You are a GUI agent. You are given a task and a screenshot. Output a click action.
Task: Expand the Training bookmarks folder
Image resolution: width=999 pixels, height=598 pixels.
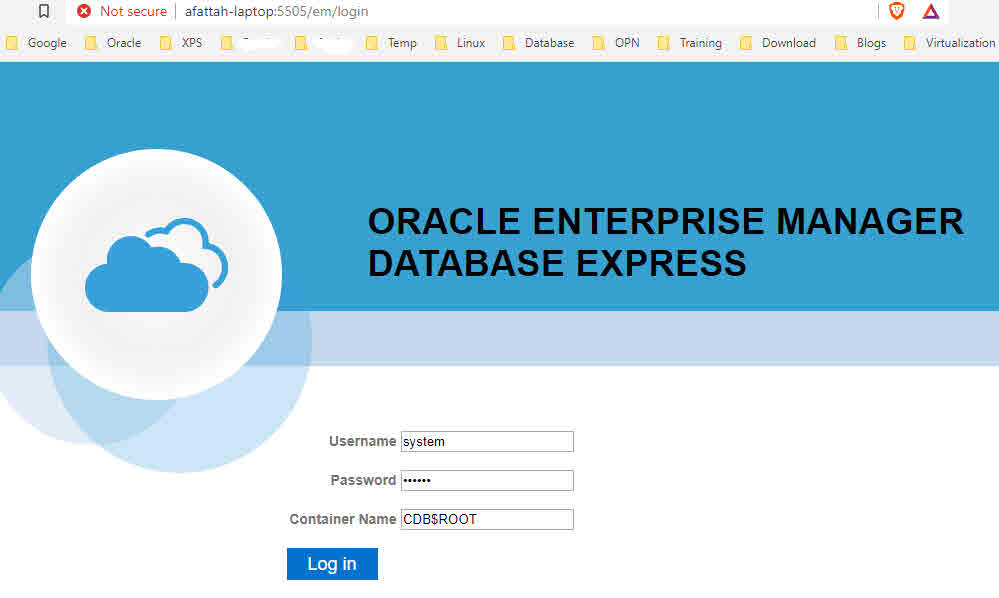point(689,43)
